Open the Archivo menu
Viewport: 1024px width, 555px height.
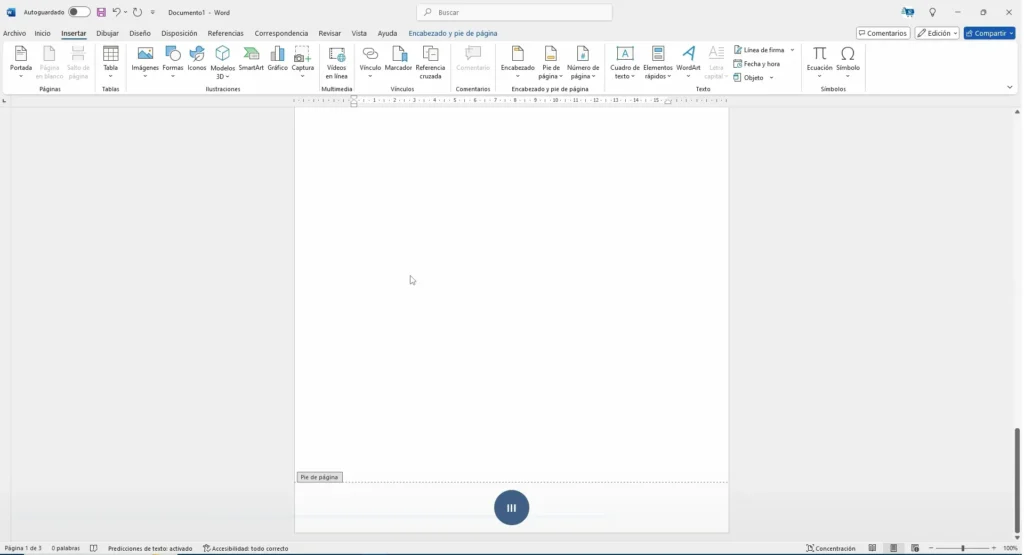point(14,33)
